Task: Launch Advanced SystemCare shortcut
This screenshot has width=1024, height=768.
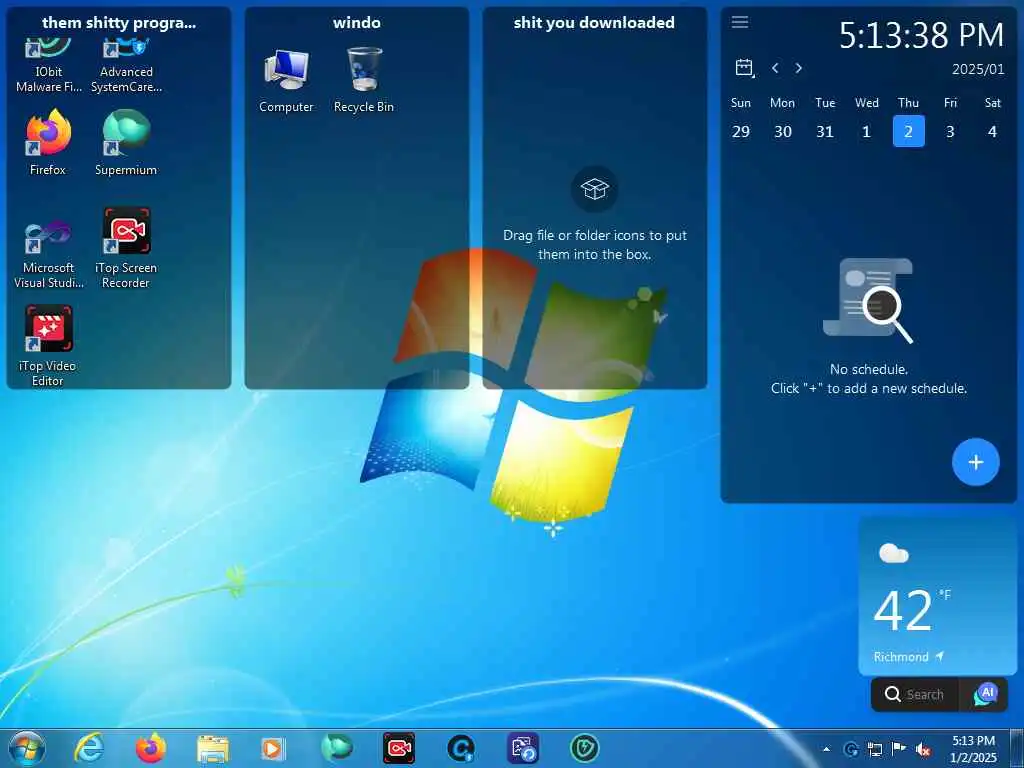Action: [126, 65]
